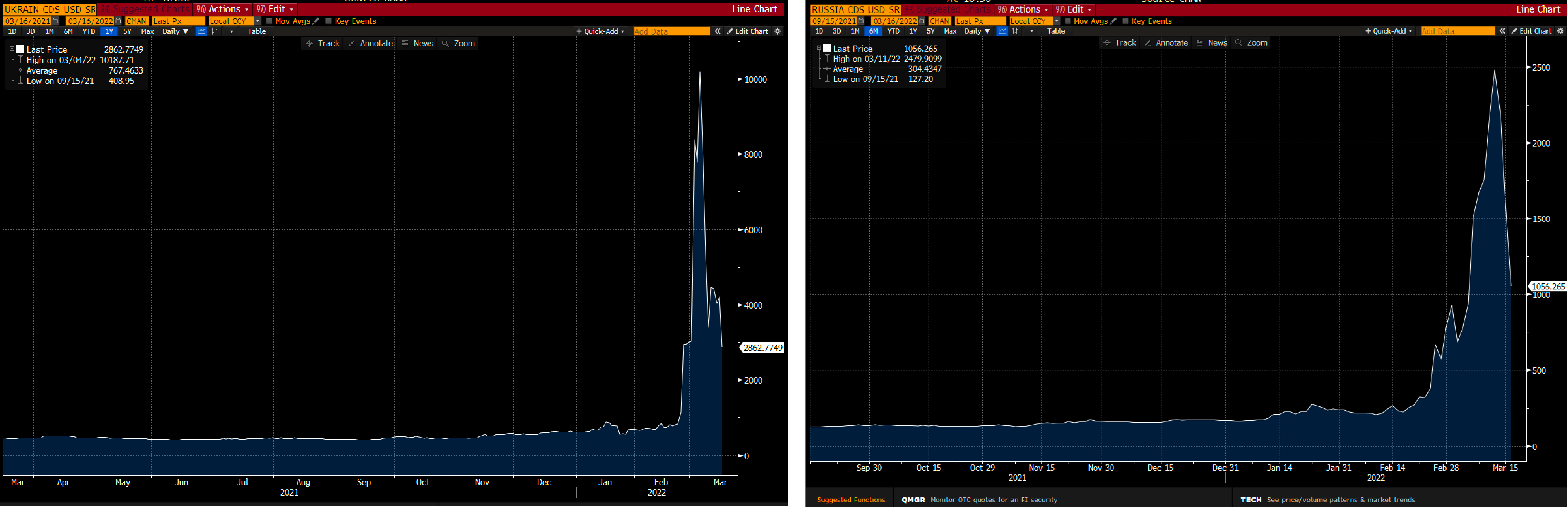Toggle Mov Avgs checkbox in Russia chart
This screenshot has height=508, width=1568.
tap(1067, 21)
